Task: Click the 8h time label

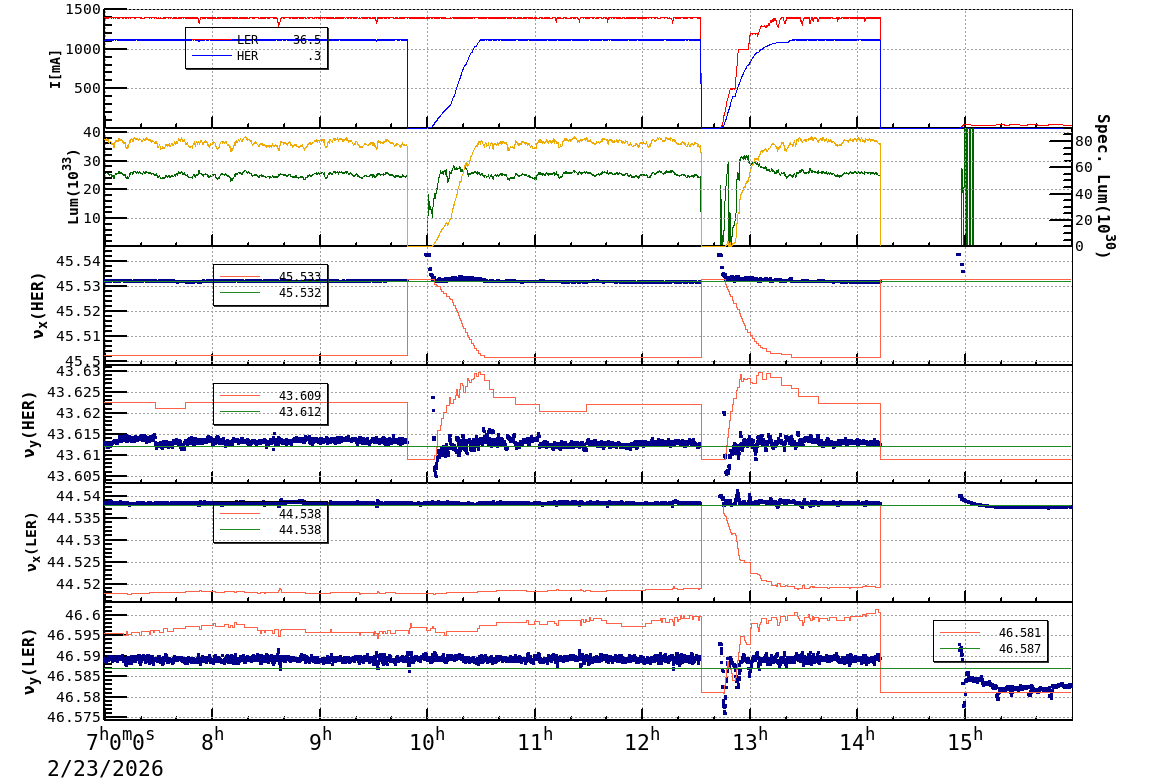Action: tap(213, 739)
